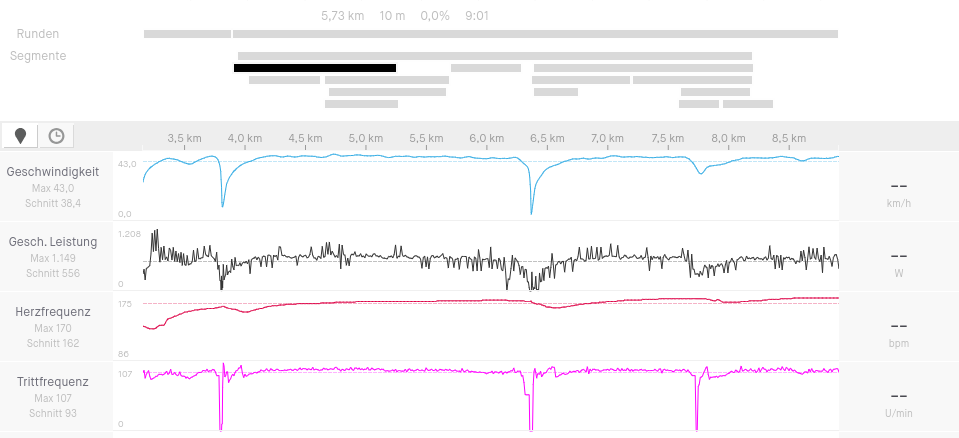Select the Trittfrequenz row label

(52, 382)
